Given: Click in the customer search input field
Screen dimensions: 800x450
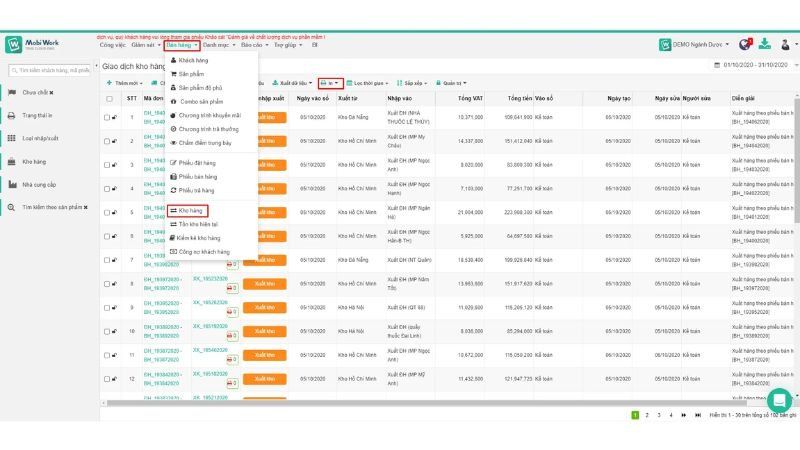Looking at the screenshot, I should click(50, 70).
